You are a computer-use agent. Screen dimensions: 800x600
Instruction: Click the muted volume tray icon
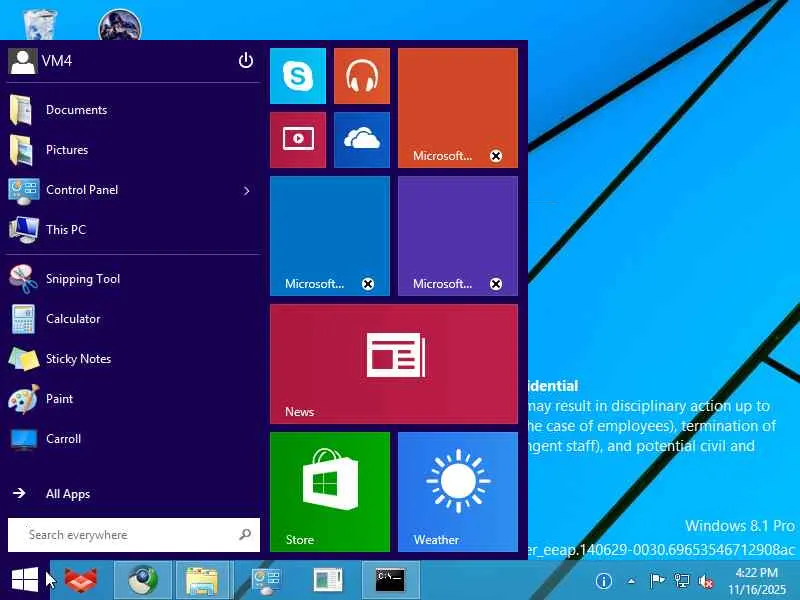coord(706,581)
